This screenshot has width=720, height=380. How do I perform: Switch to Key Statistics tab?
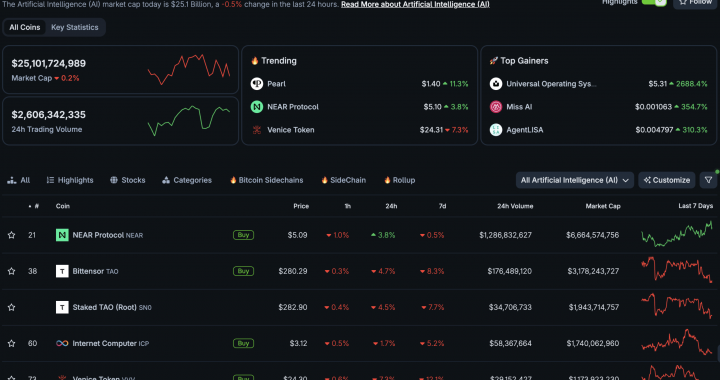click(x=75, y=27)
